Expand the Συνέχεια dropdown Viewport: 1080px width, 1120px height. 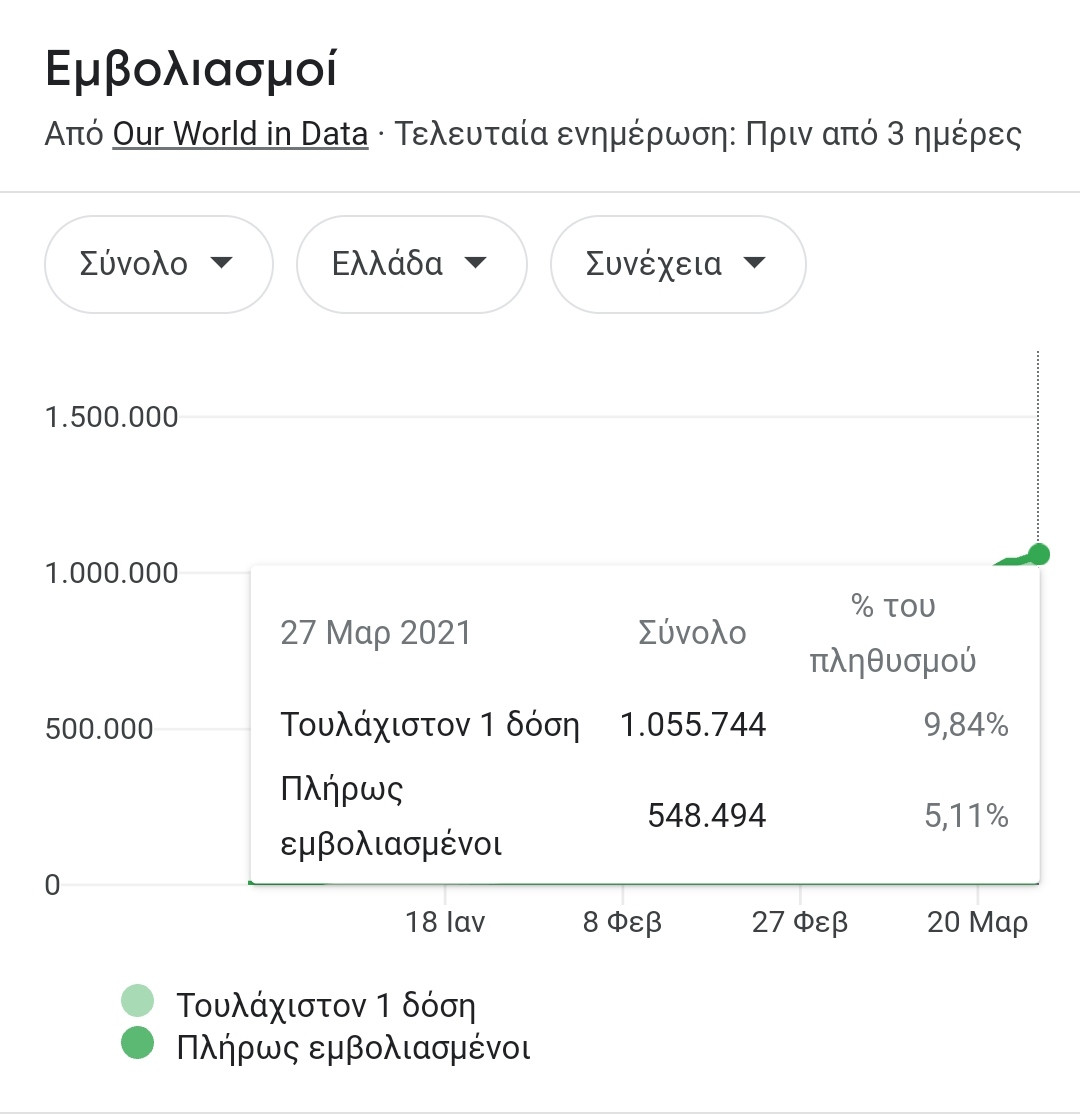click(x=677, y=264)
